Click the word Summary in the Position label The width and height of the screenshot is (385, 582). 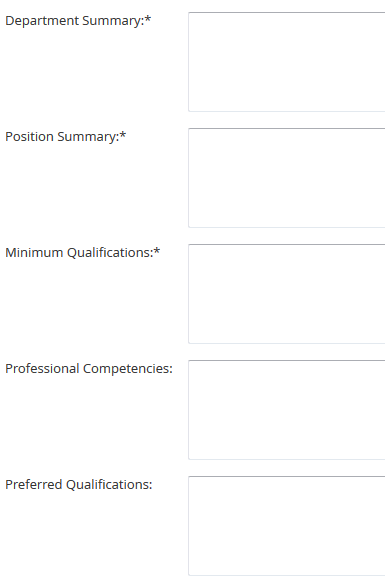[x=88, y=137]
